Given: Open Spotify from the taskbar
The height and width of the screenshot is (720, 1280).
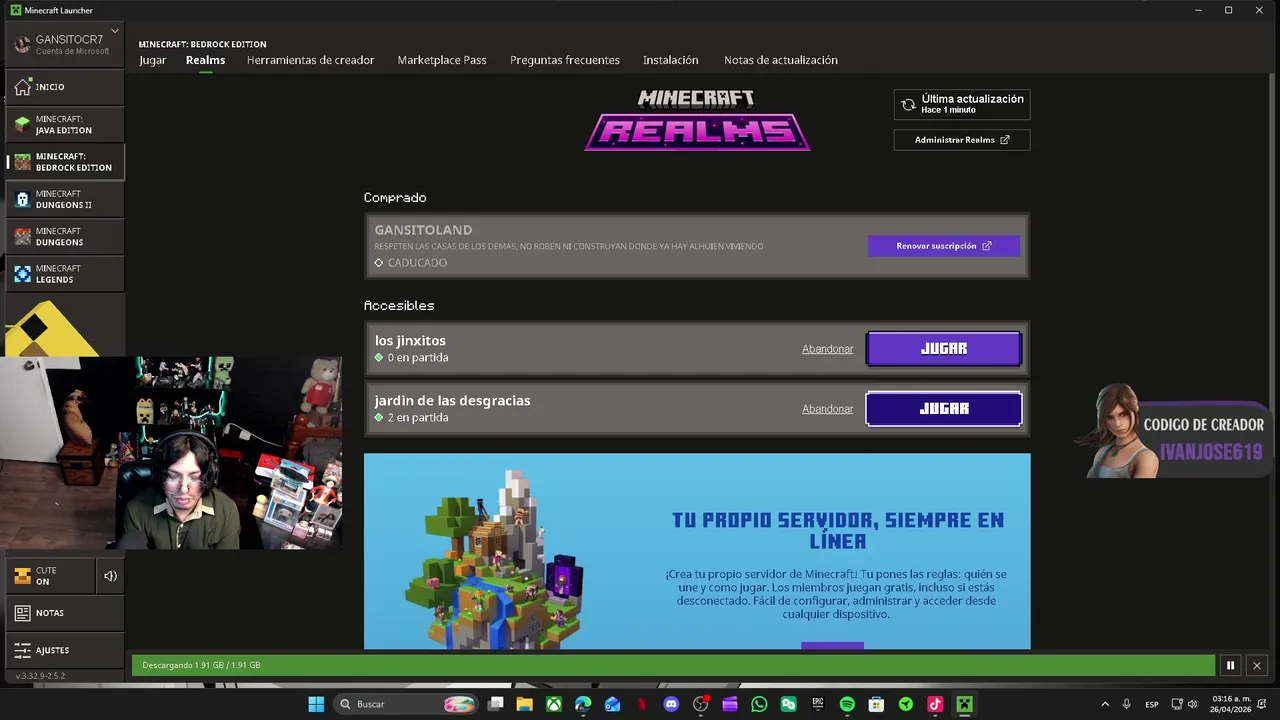Looking at the screenshot, I should 847,704.
